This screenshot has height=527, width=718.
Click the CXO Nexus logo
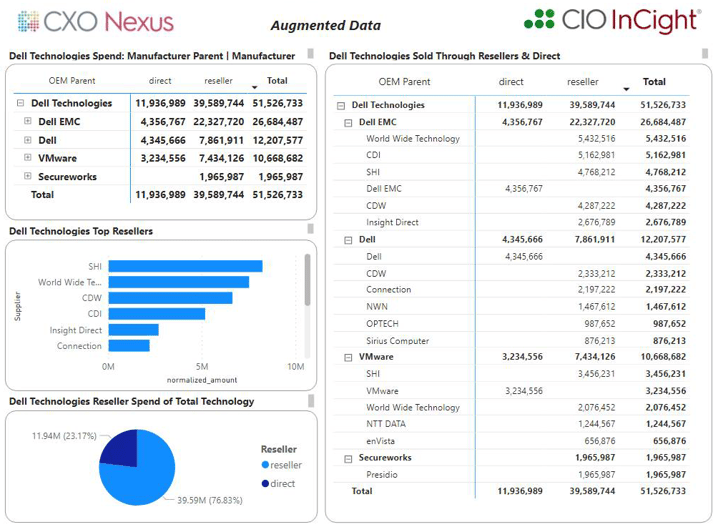coord(95,22)
